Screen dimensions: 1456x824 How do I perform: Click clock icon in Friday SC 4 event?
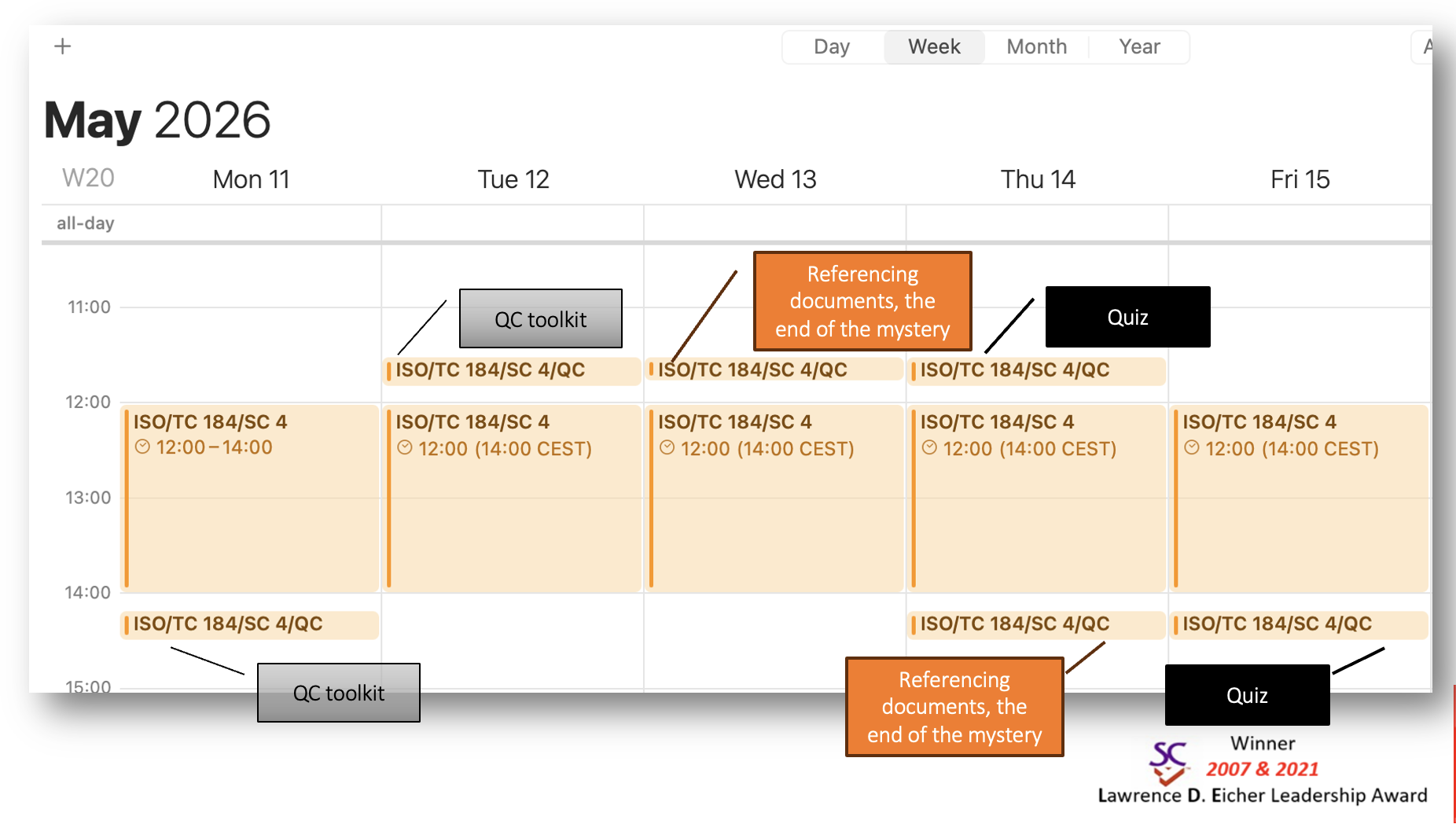pyautogui.click(x=1192, y=447)
